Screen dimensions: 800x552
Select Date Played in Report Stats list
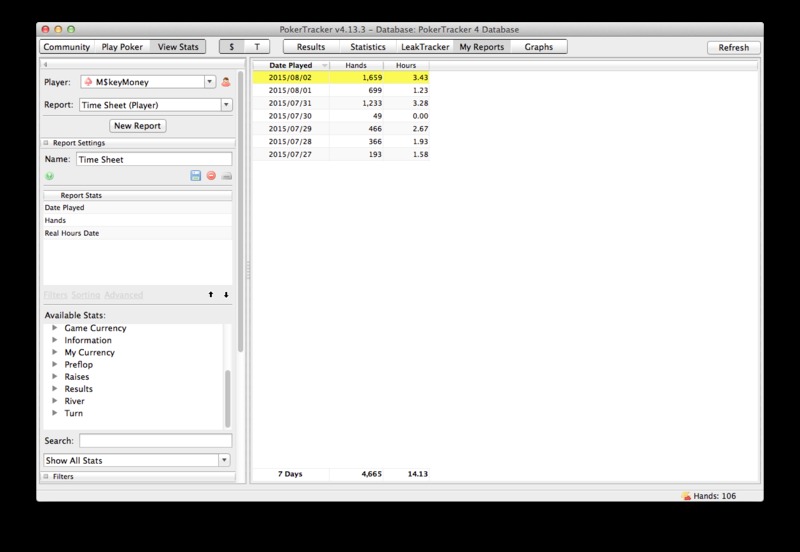pos(138,208)
